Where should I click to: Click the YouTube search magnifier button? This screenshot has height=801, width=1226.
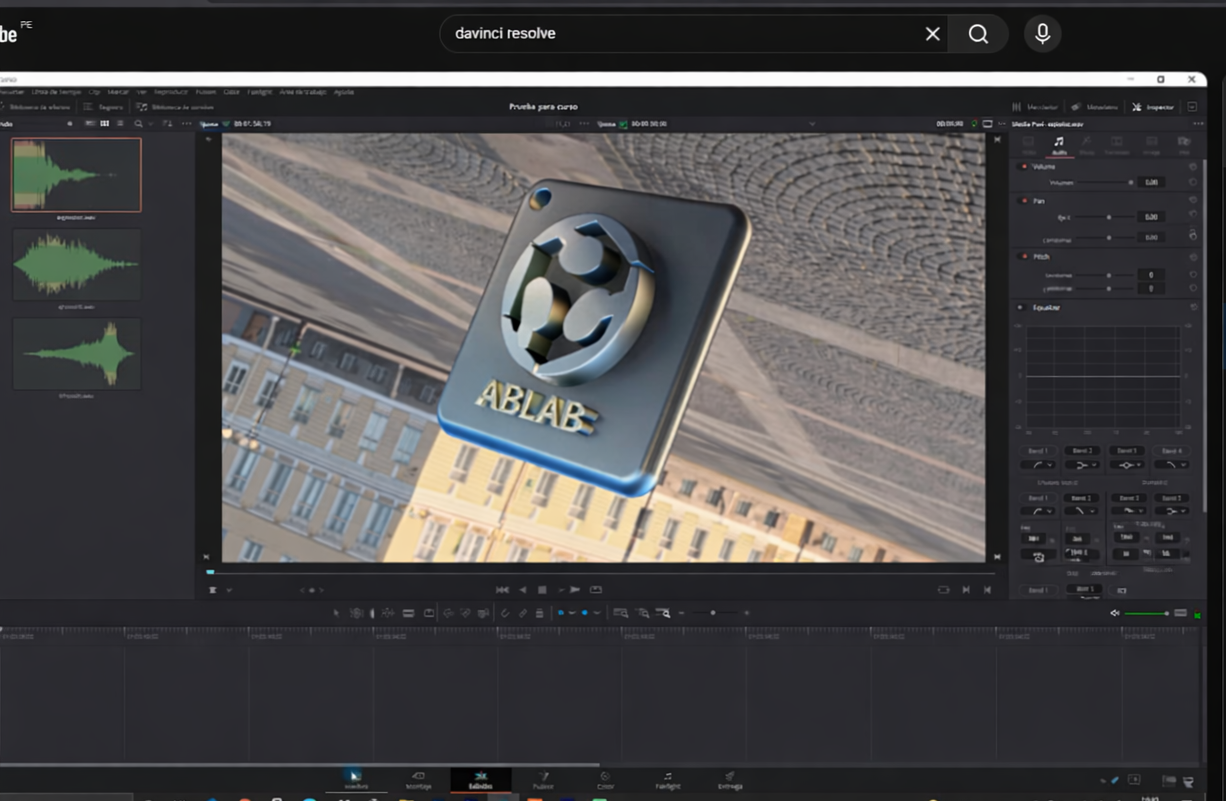pos(978,34)
